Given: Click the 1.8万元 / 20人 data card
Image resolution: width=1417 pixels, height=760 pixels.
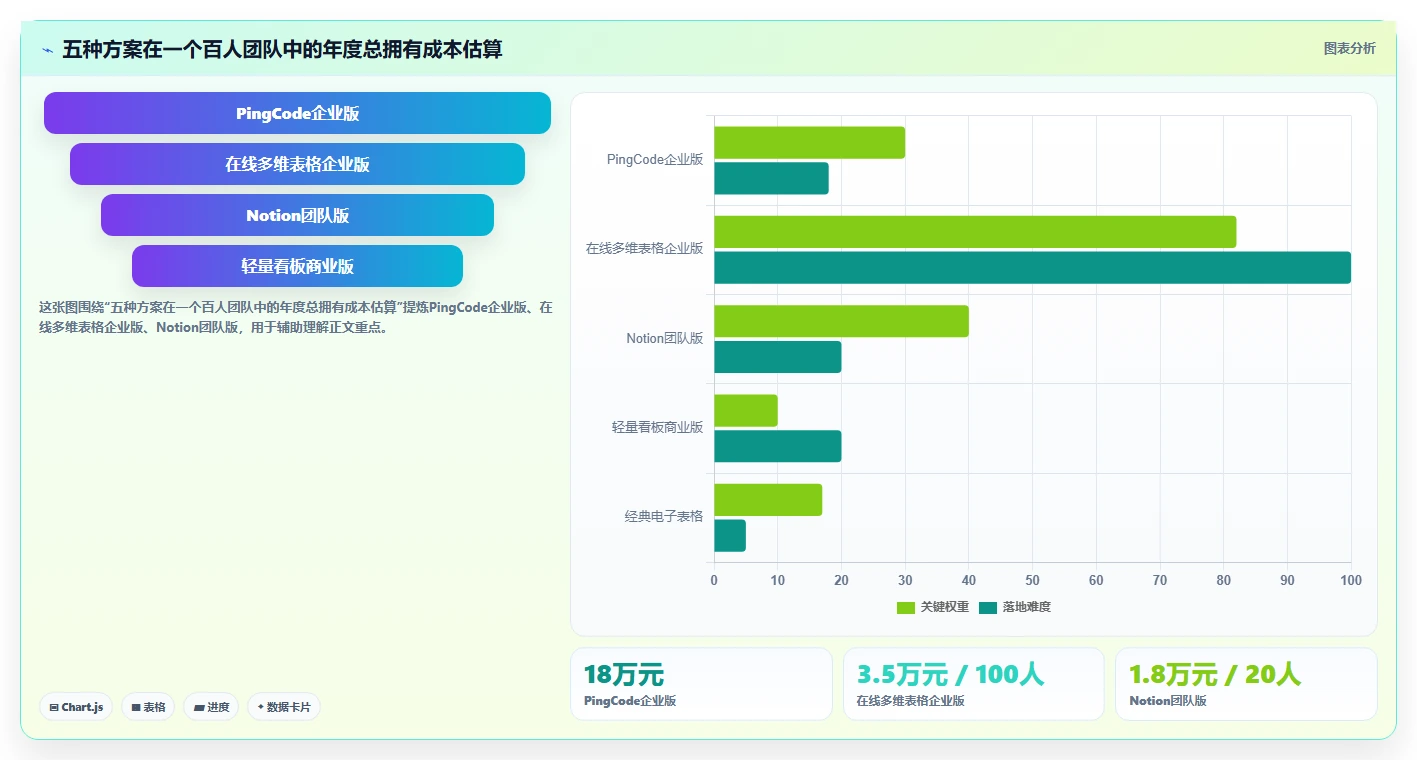Looking at the screenshot, I should [1246, 684].
